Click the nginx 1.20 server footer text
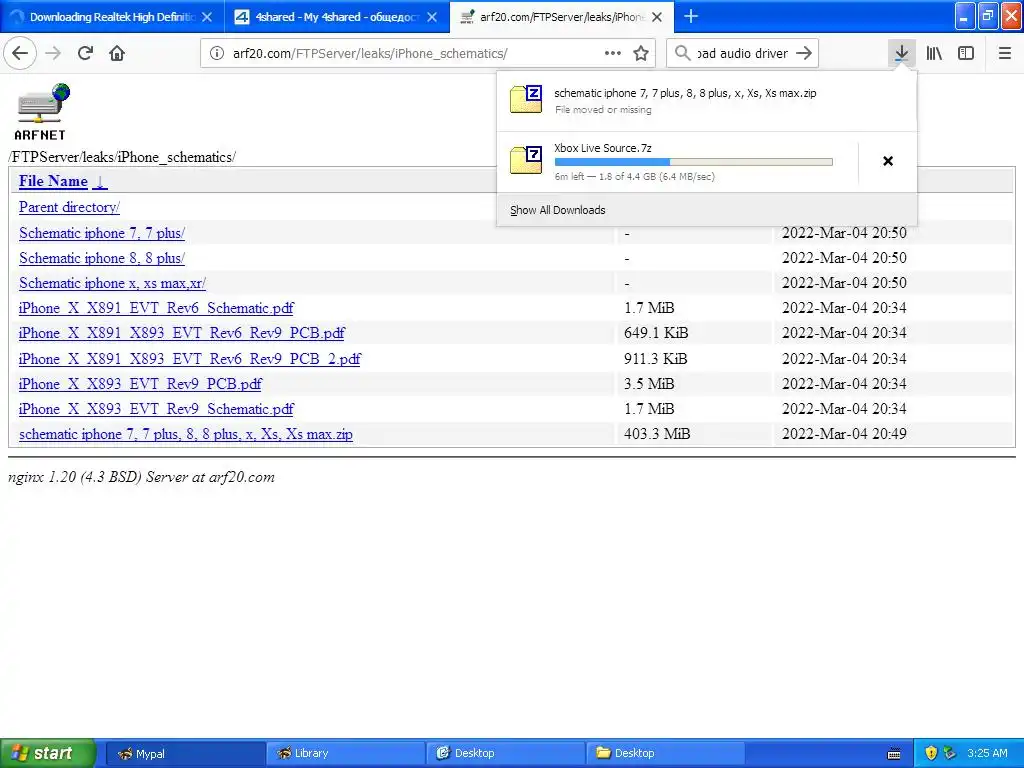1024x768 pixels. click(x=141, y=477)
